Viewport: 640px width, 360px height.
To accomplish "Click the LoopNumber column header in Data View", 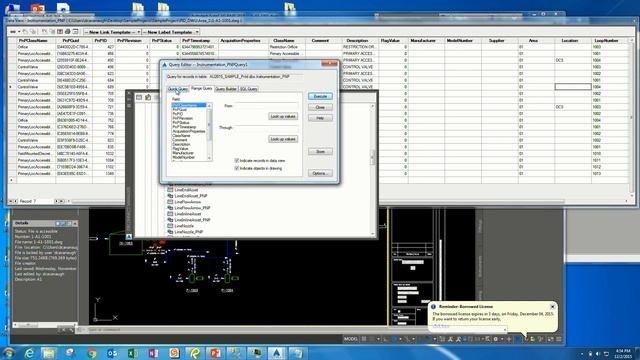I will pos(606,41).
